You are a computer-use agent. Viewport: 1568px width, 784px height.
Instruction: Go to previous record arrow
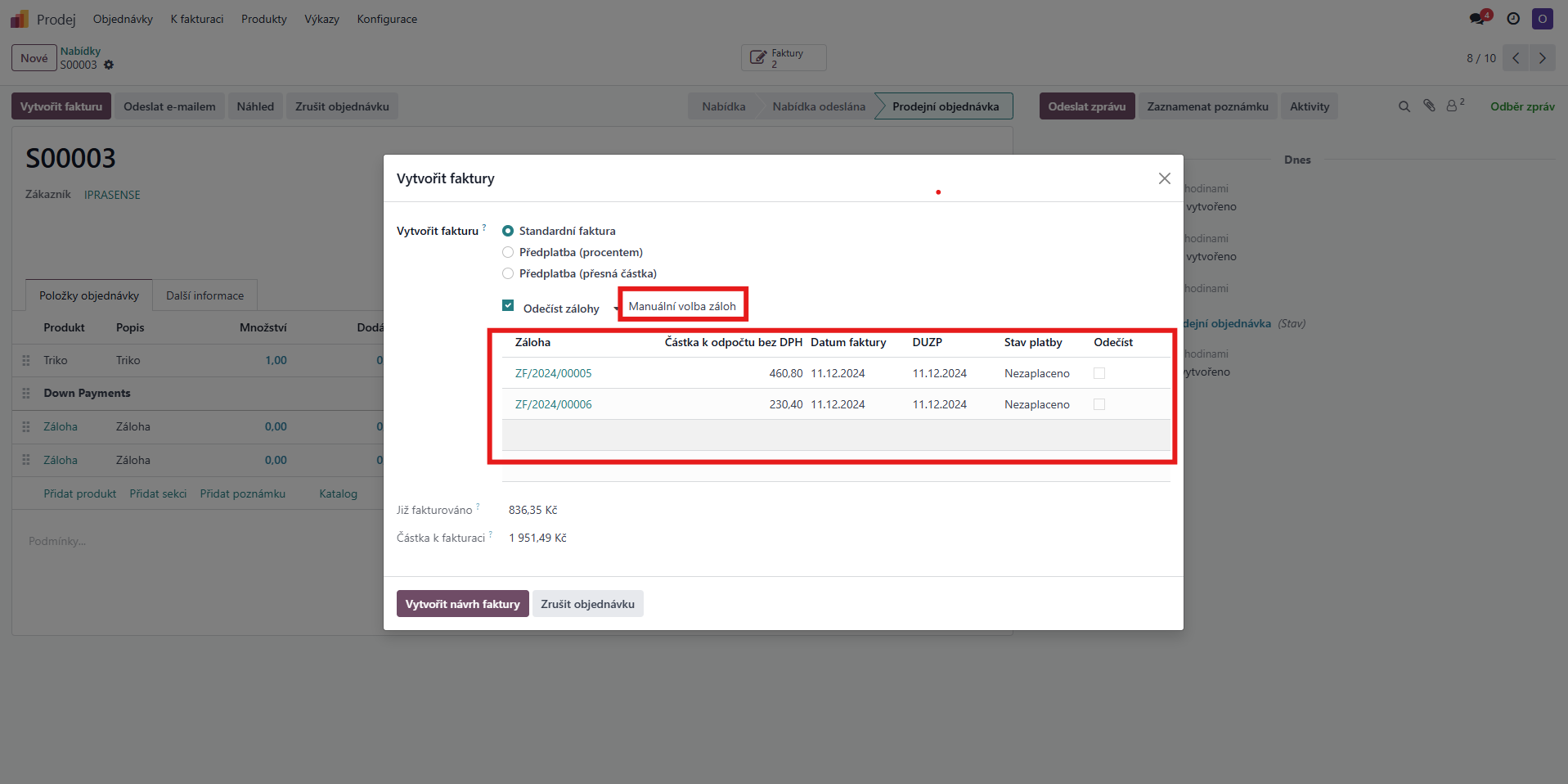click(x=1516, y=58)
